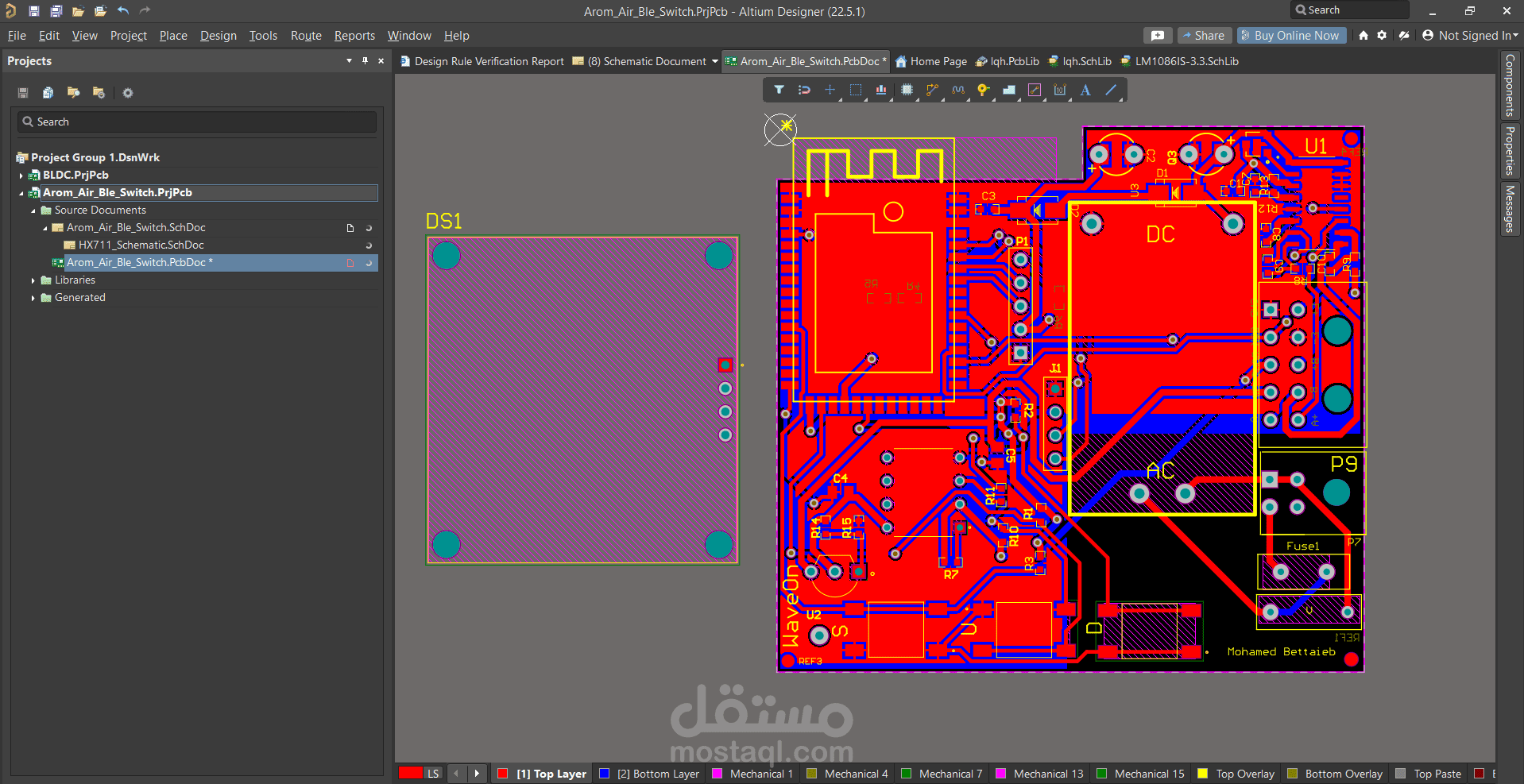The image size is (1524, 784).
Task: Click the Buy Online Now button
Action: [x=1290, y=36]
